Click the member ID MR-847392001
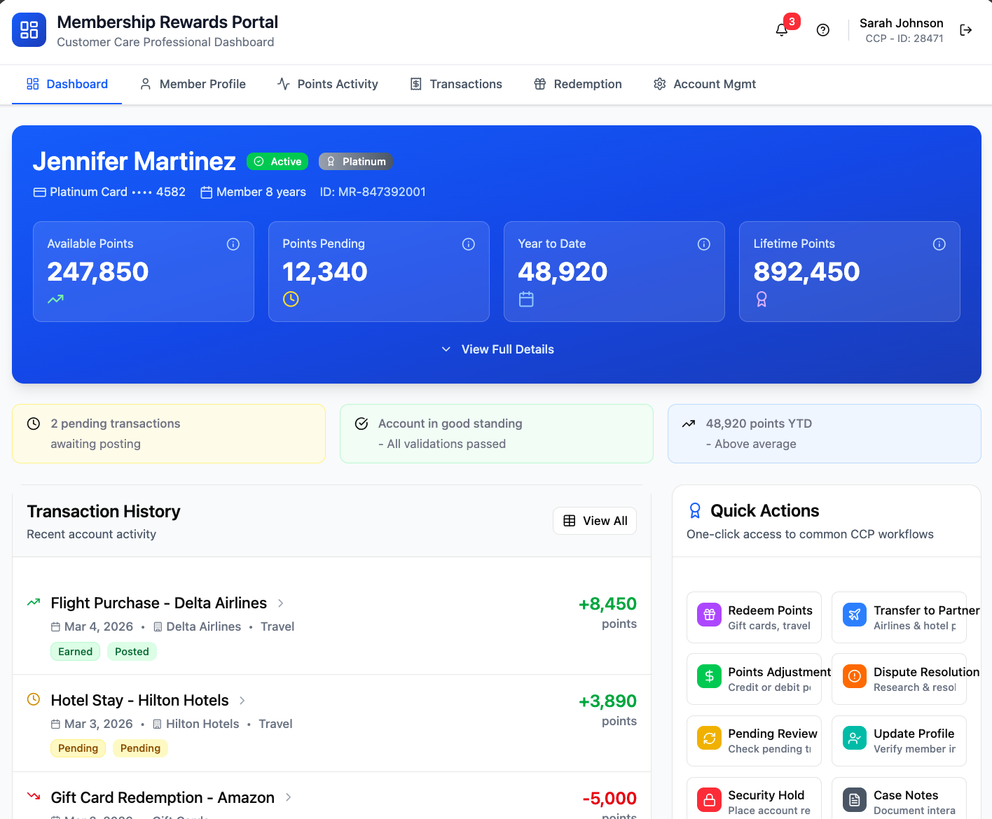Viewport: 992px width, 819px height. [x=373, y=192]
